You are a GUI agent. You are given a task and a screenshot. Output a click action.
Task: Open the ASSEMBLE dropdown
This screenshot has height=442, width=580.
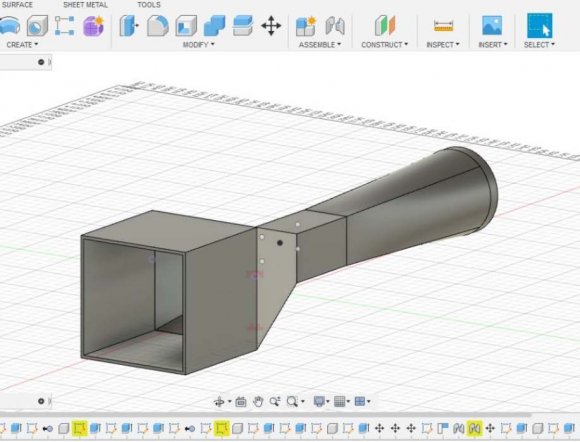click(320, 44)
